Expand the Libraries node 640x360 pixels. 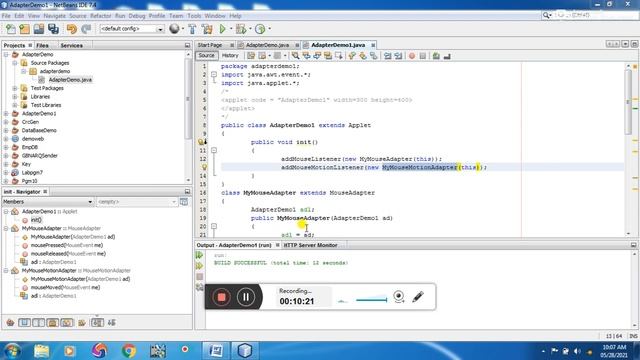(15, 97)
